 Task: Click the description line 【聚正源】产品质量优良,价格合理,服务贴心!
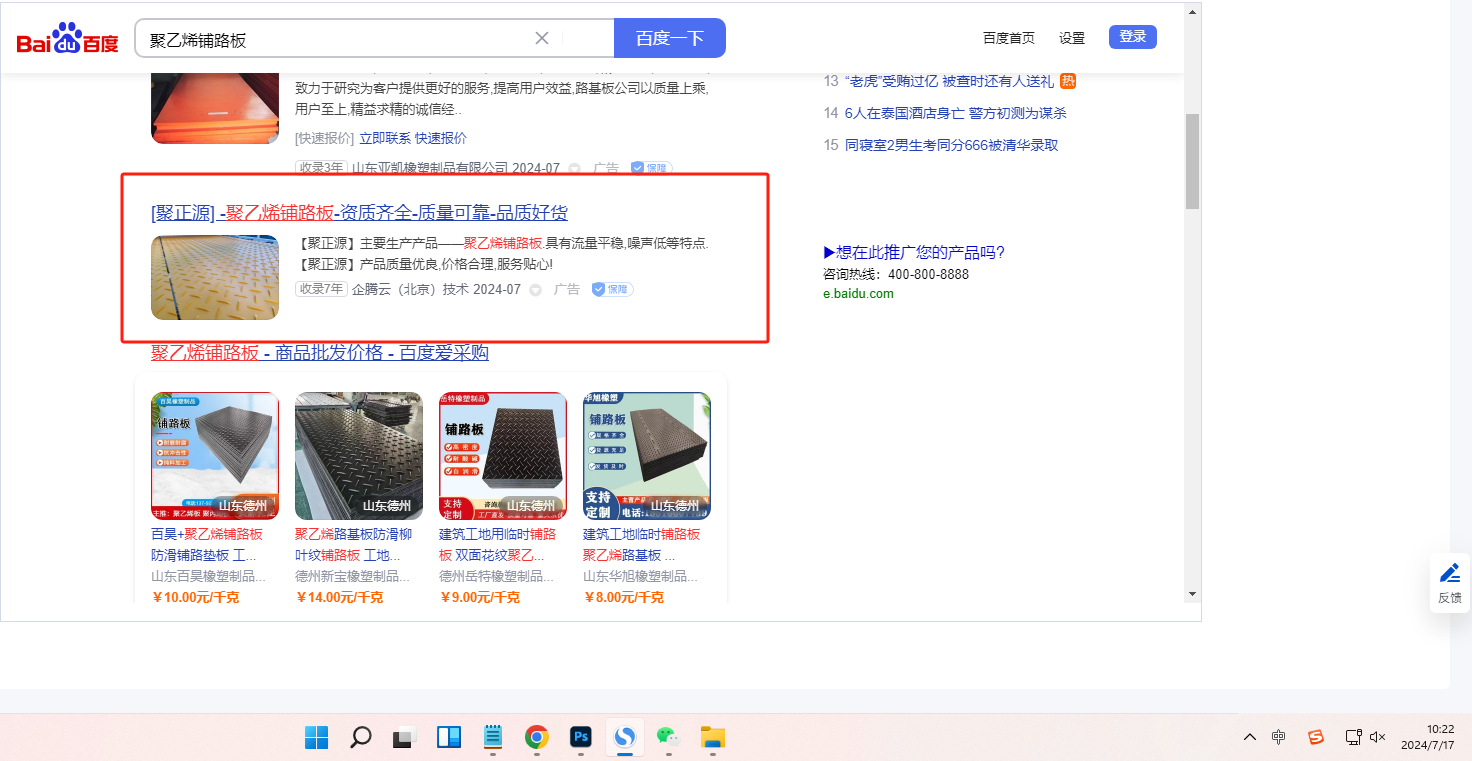426,265
